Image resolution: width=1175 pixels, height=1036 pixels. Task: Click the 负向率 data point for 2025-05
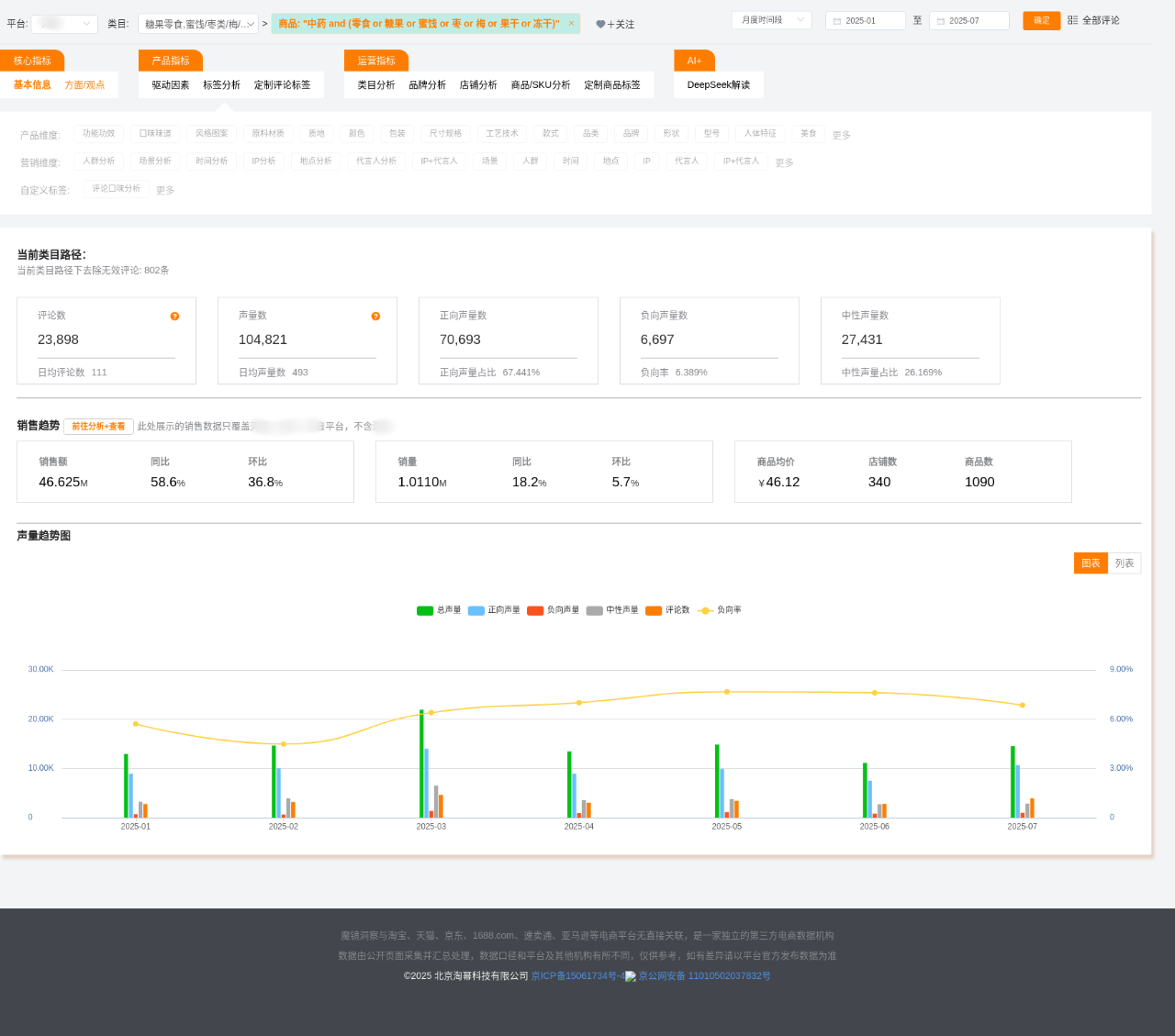click(727, 692)
